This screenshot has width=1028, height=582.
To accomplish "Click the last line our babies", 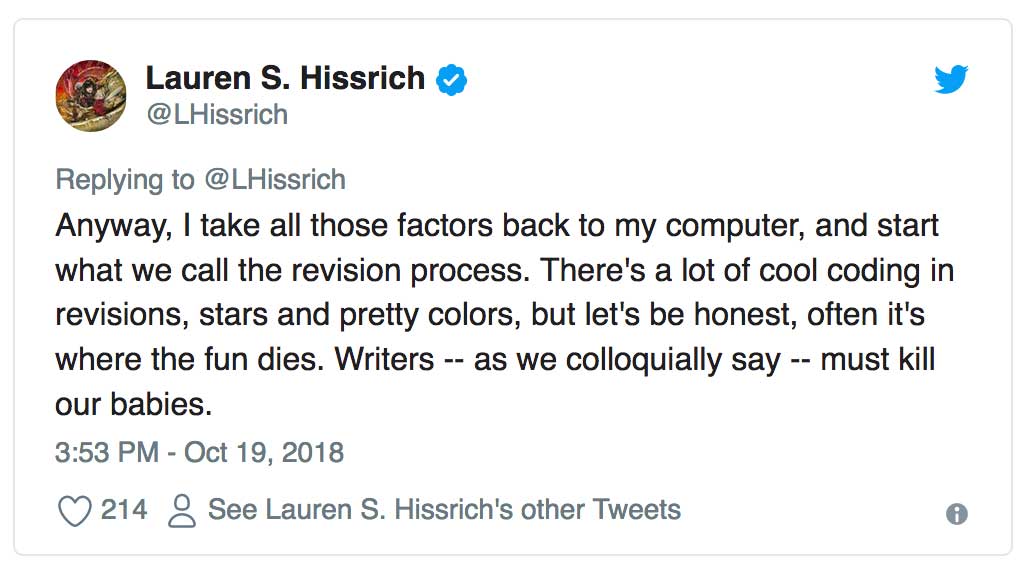I will pyautogui.click(x=134, y=404).
